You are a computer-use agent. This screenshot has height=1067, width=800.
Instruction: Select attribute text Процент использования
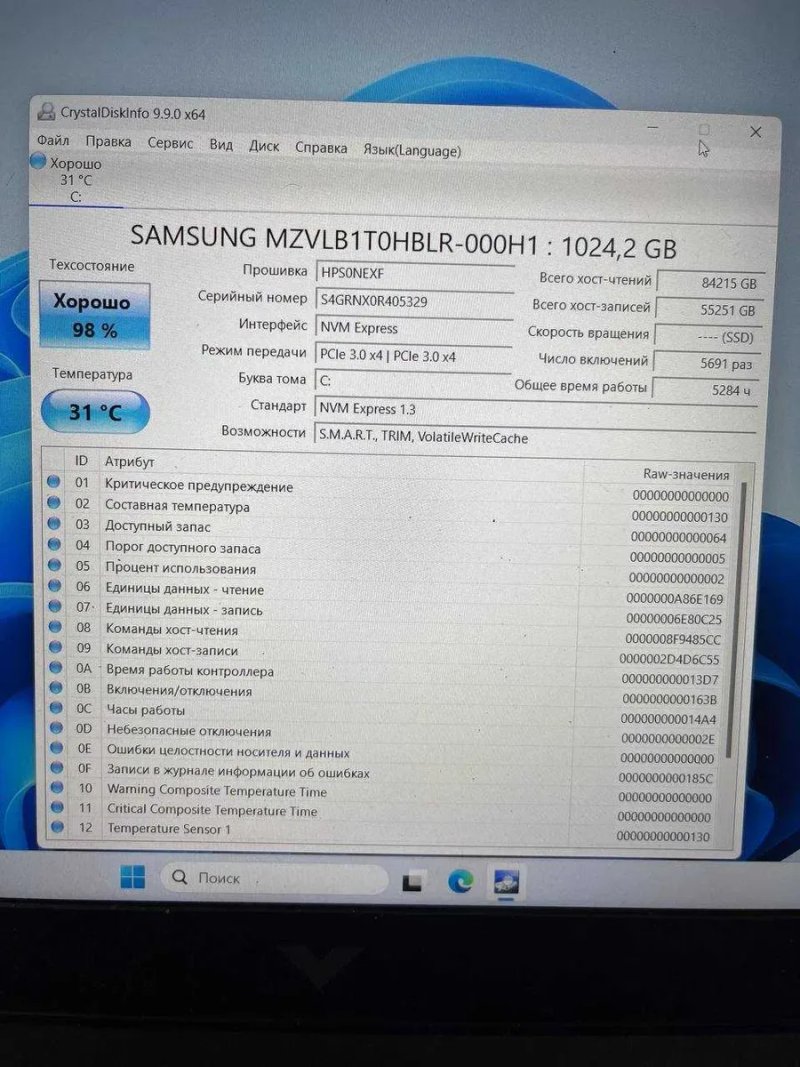[180, 568]
